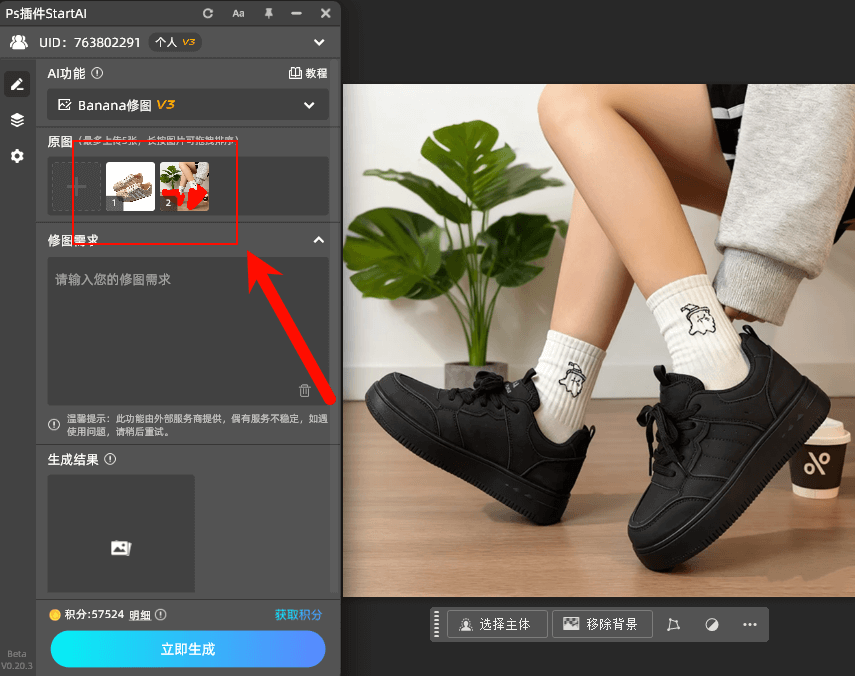Pin the StartAI plugin panel
The width and height of the screenshot is (855, 676).
click(x=268, y=13)
